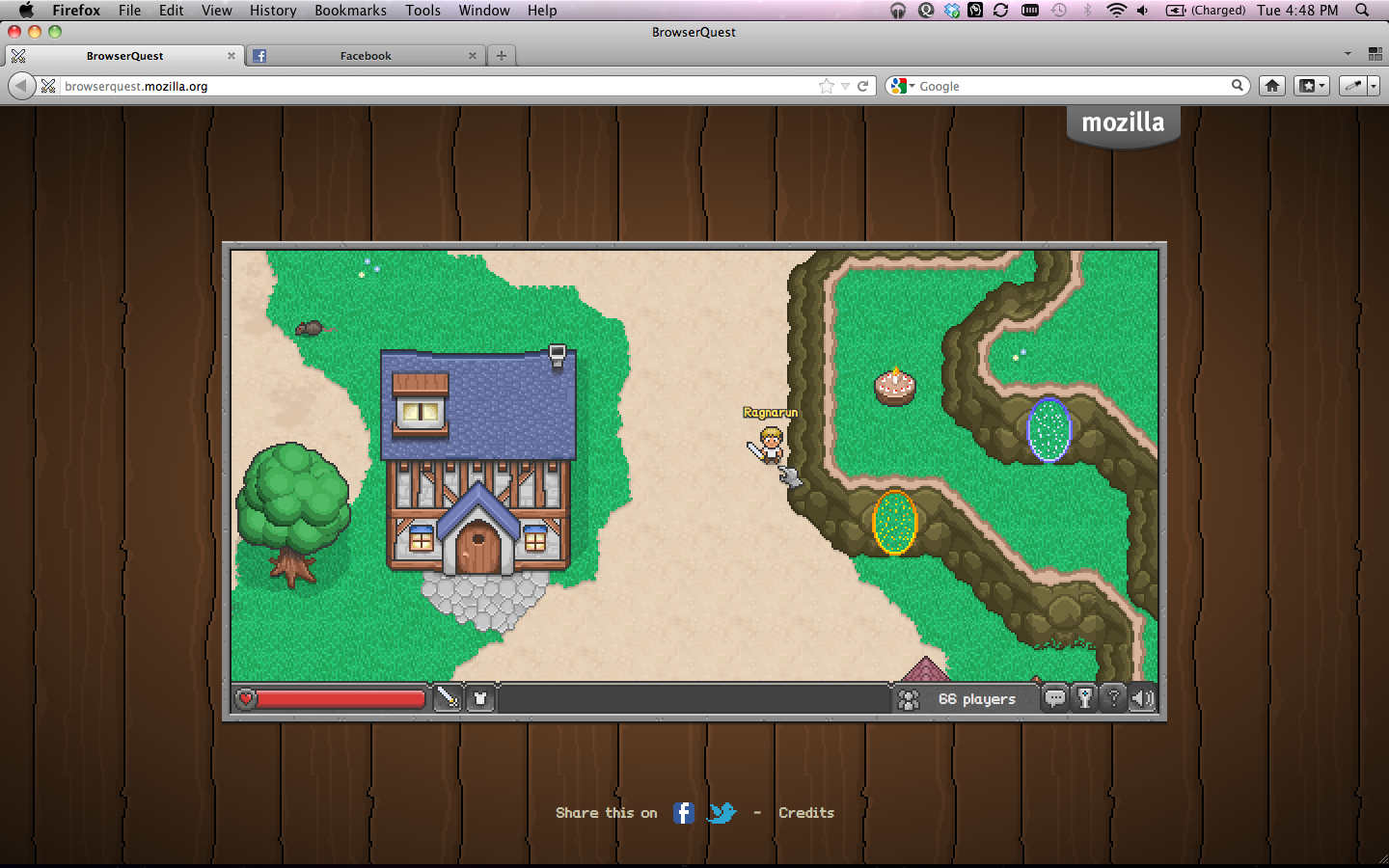Click the clock showing Tue 4:48 PM
The image size is (1389, 868).
coord(1297,10)
